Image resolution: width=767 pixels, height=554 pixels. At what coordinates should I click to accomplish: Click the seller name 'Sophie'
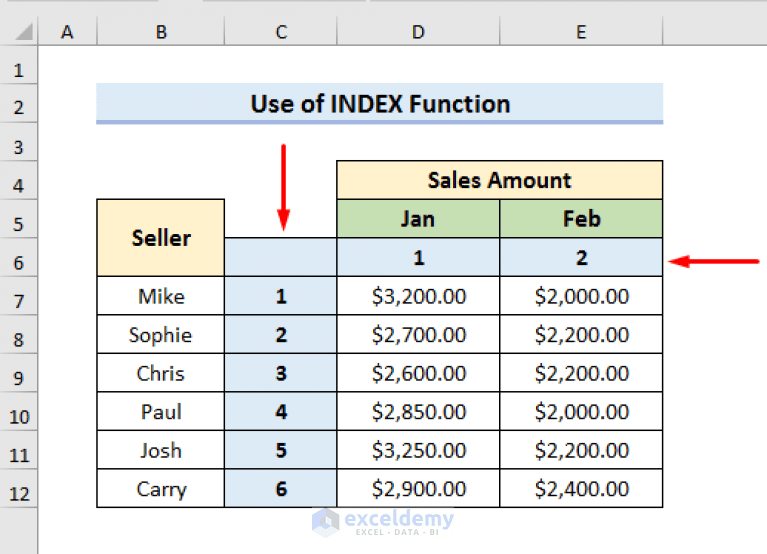pos(161,334)
